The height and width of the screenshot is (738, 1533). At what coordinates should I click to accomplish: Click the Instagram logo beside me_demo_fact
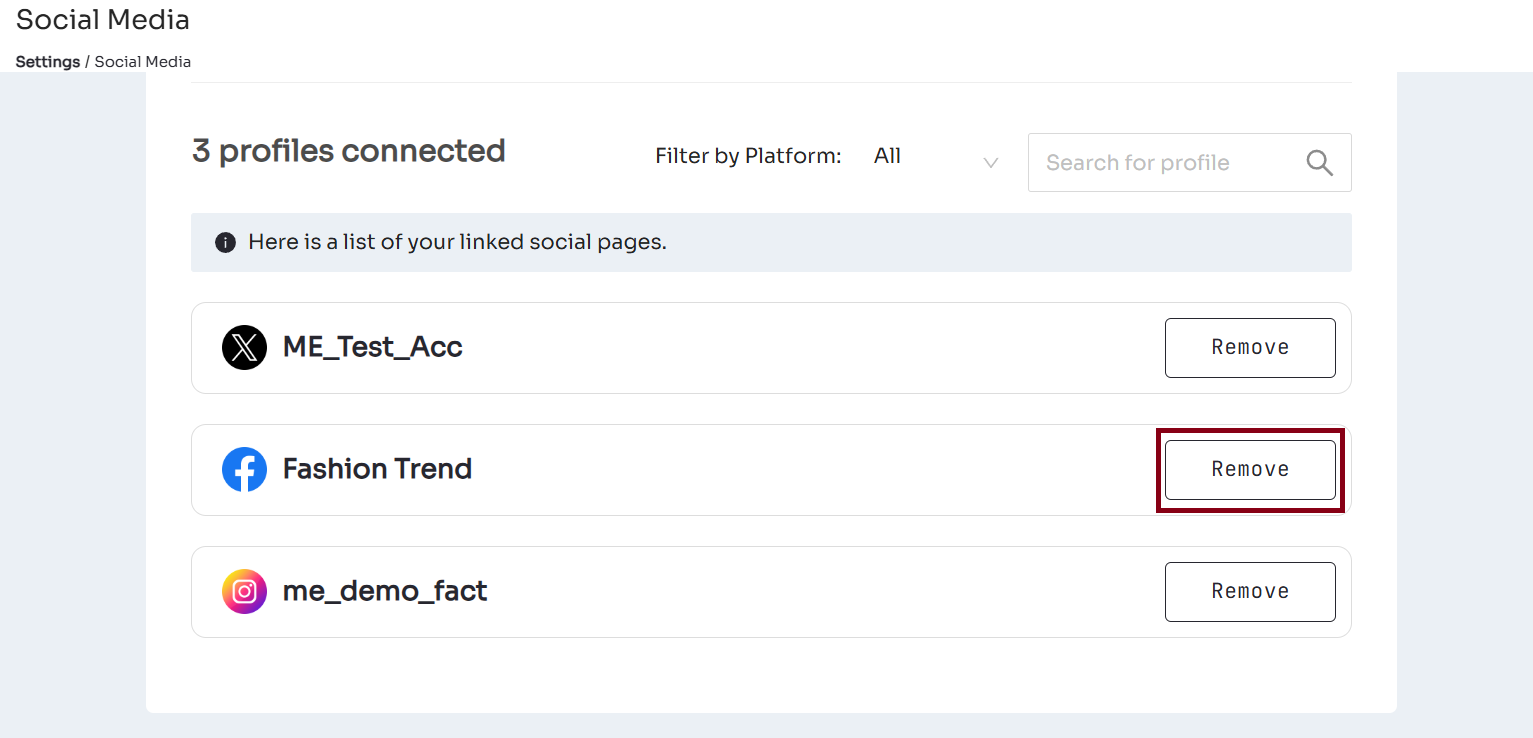pos(244,592)
